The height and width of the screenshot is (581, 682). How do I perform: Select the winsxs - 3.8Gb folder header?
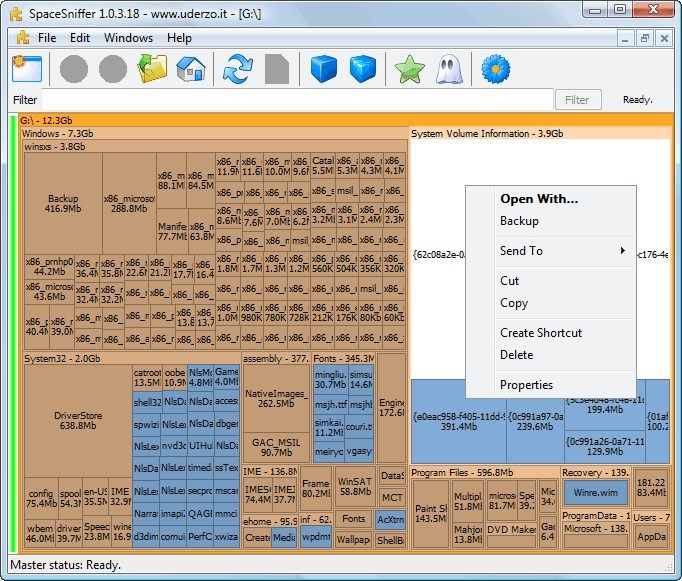(214, 147)
